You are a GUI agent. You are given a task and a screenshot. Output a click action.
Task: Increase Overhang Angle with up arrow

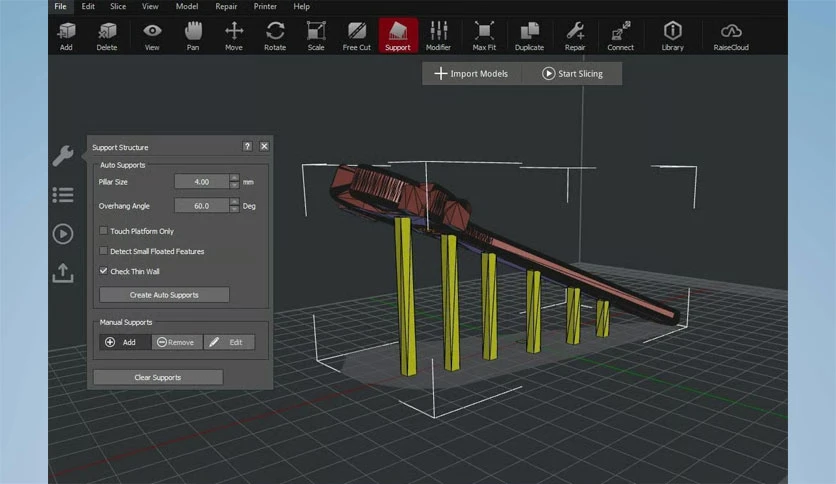point(234,201)
